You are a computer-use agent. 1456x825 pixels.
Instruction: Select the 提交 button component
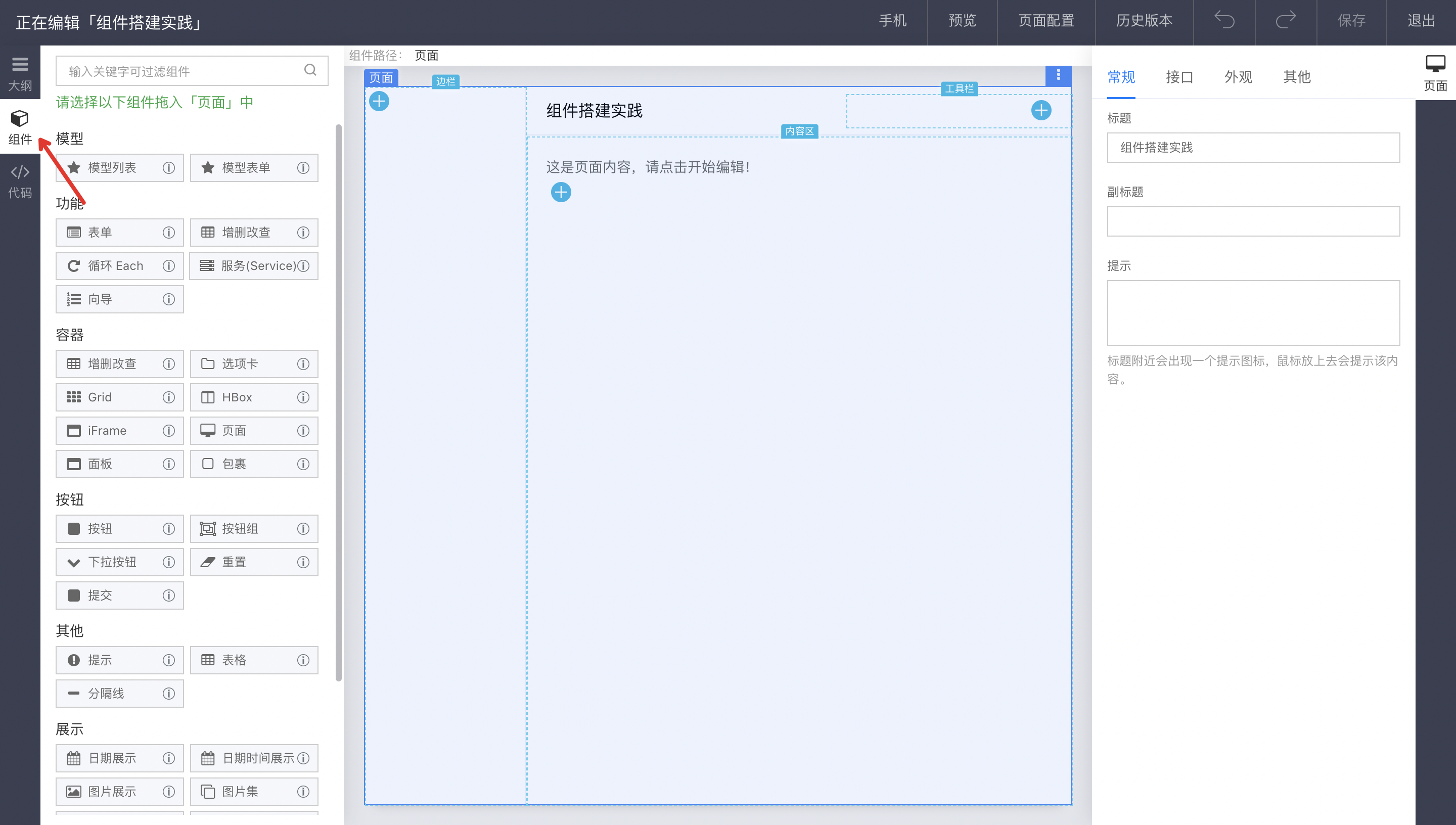click(x=119, y=595)
